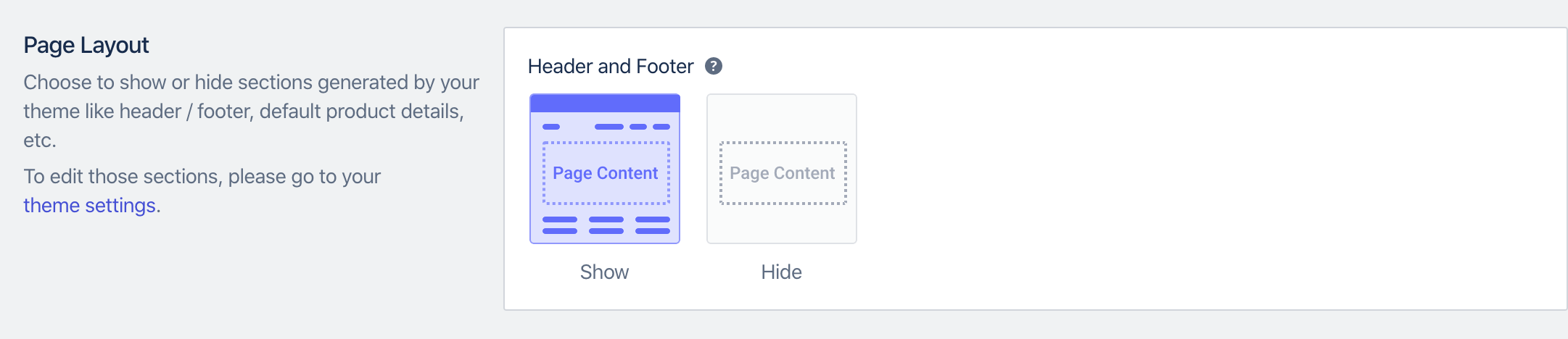This screenshot has width=1568, height=339.
Task: Click the middle footer column lines in the Show preview
Action: pyautogui.click(x=606, y=225)
